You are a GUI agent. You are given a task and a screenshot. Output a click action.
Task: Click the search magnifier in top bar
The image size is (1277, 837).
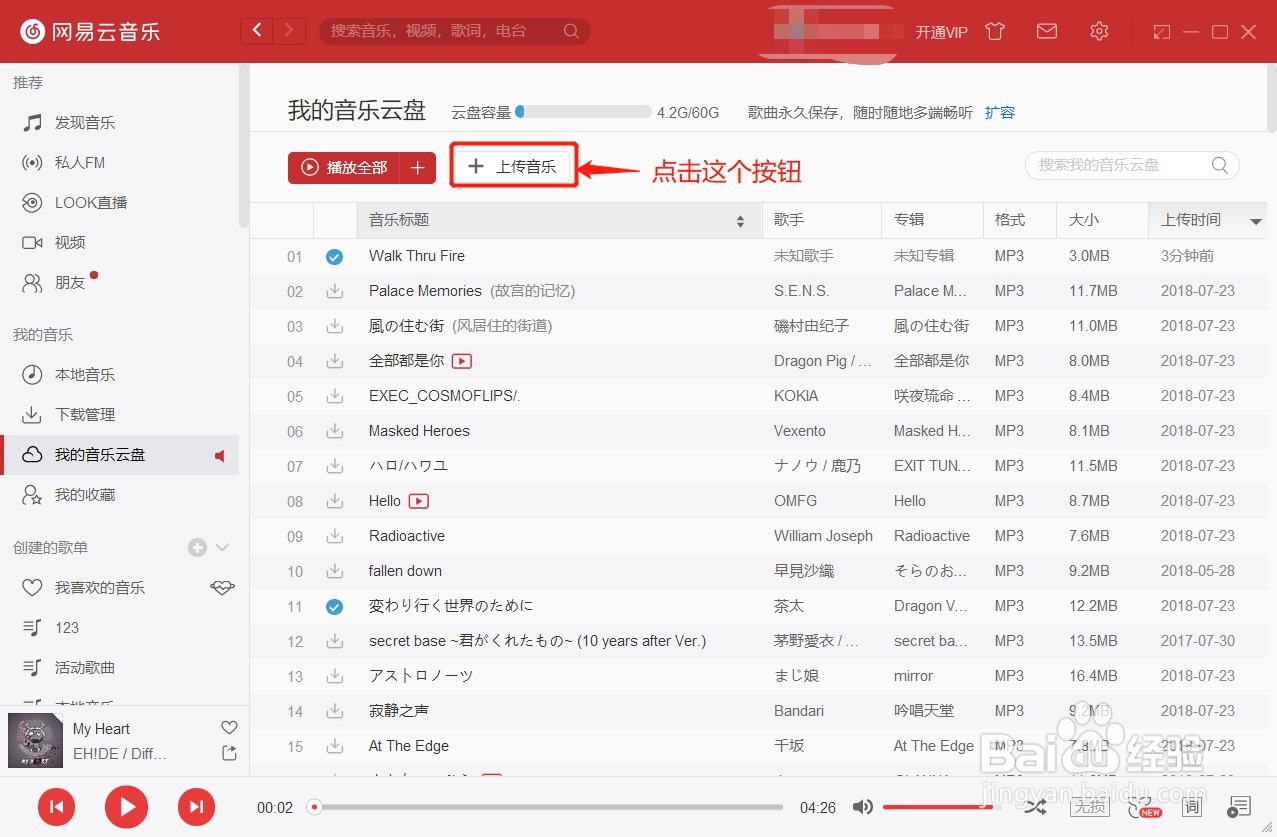(x=571, y=31)
